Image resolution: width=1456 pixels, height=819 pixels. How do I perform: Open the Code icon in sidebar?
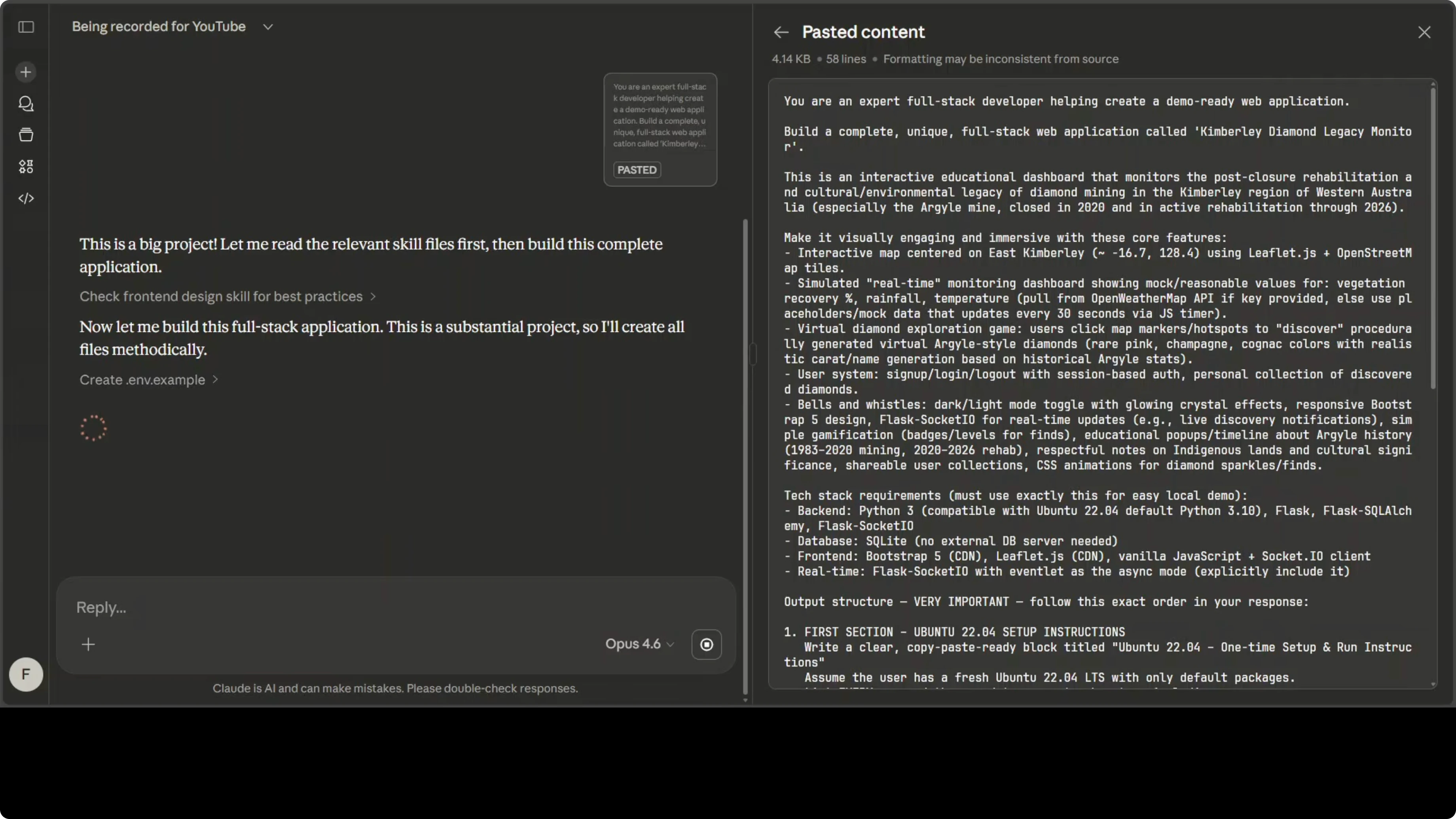pos(26,198)
